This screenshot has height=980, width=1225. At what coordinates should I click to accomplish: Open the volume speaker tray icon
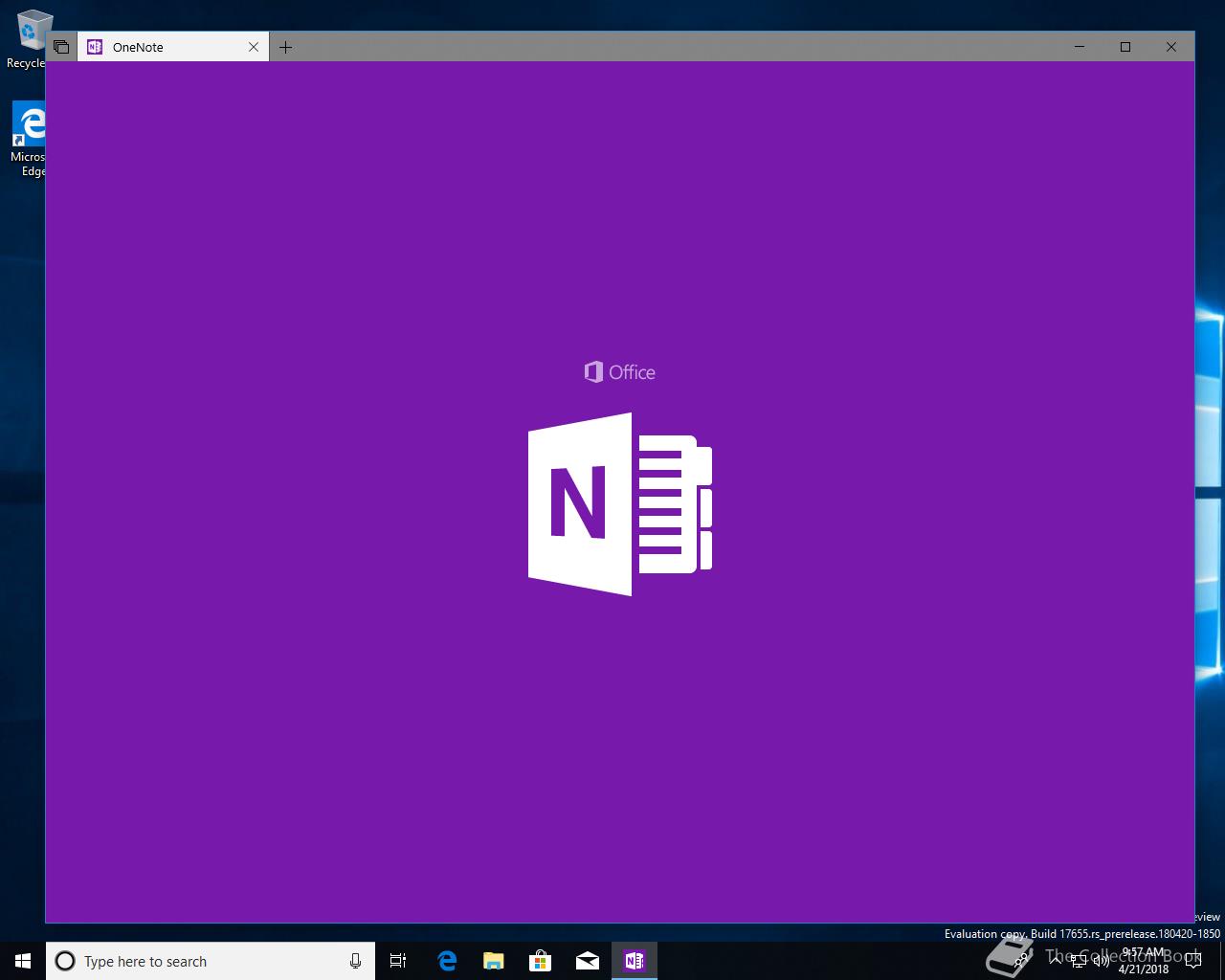click(1102, 961)
